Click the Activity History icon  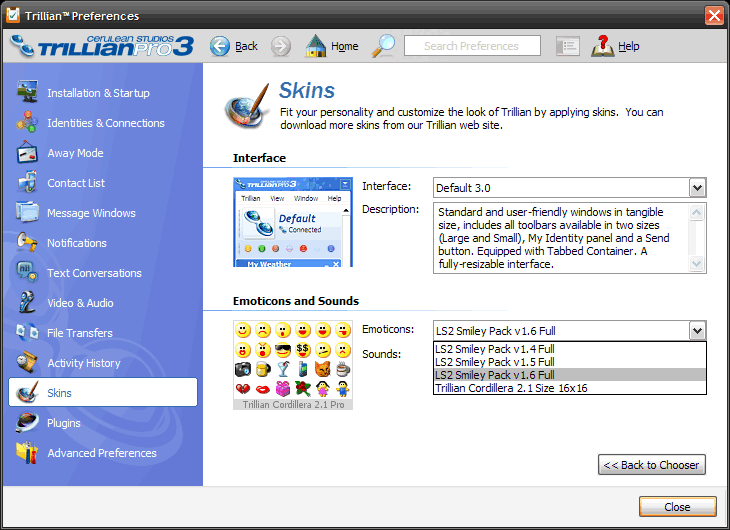(27, 362)
